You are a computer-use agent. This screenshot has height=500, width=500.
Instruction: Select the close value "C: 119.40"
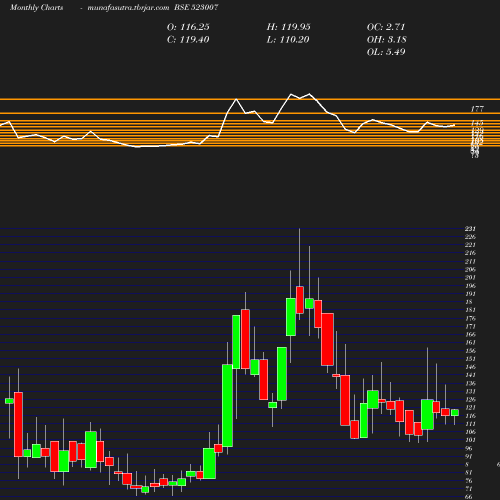(x=188, y=40)
